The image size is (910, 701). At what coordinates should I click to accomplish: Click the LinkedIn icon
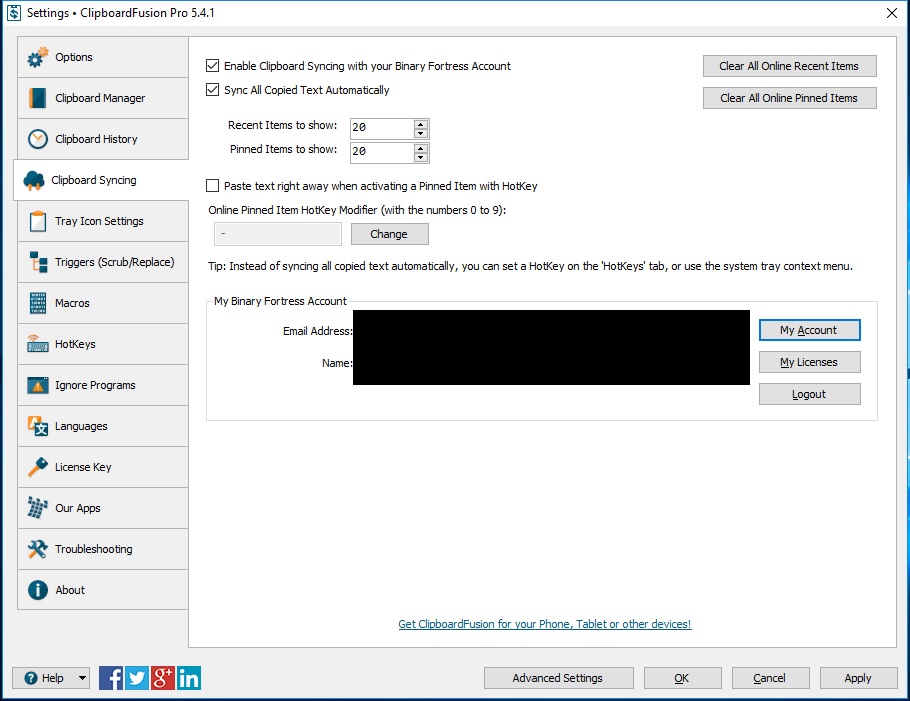pyautogui.click(x=189, y=678)
